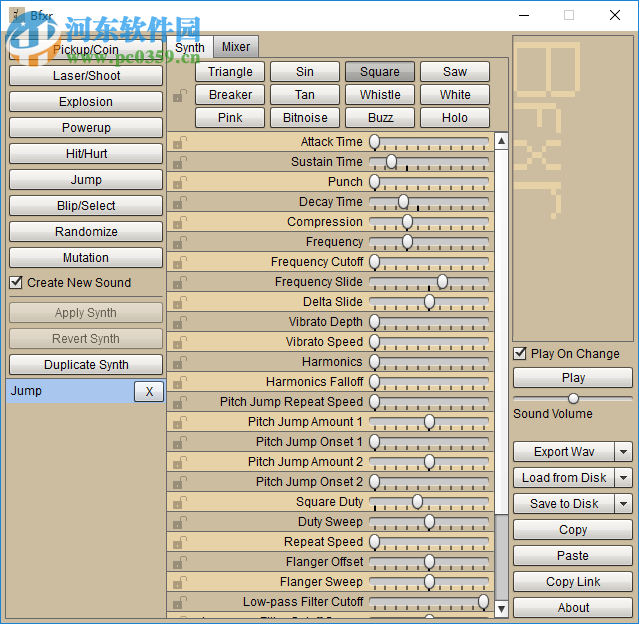639x624 pixels.
Task: Click the lock icon on the Harmonics row
Action: (x=180, y=362)
